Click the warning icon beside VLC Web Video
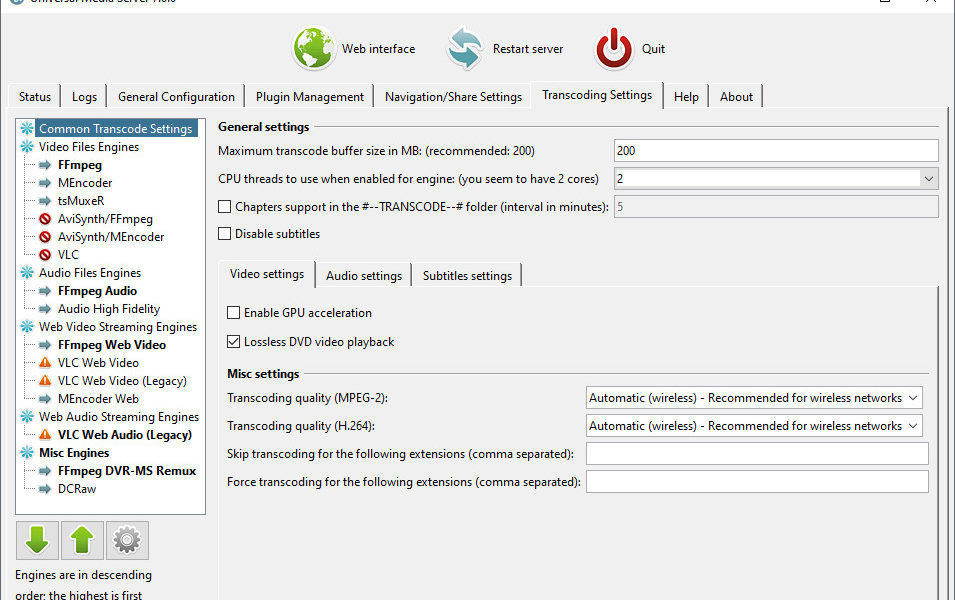The height and width of the screenshot is (600, 955). (45, 363)
